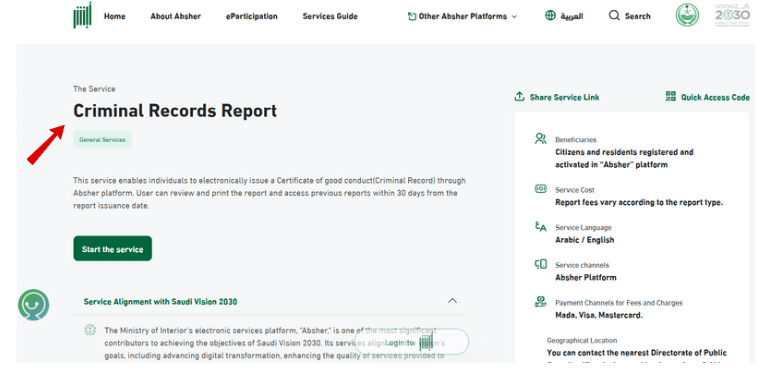763x371 pixels.
Task: Click the 'Arabic / English' value
Action: pyautogui.click(x=584, y=240)
